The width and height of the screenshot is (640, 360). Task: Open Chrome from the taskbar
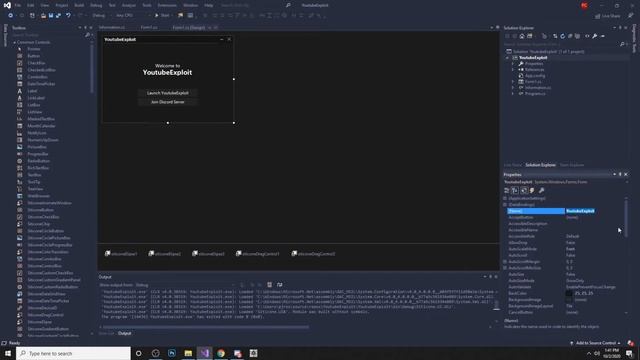(x=221, y=353)
